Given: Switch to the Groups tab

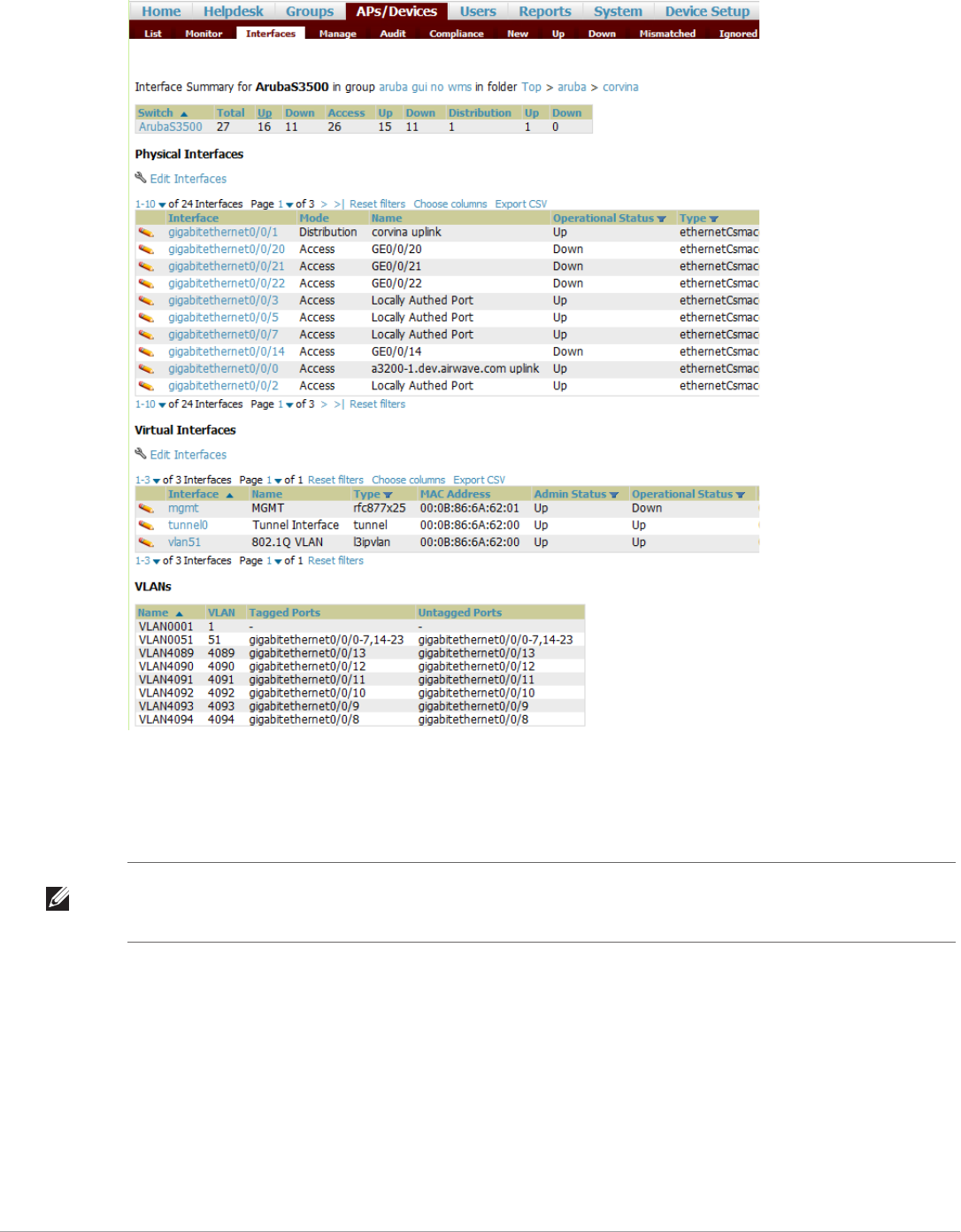Looking at the screenshot, I should point(310,12).
